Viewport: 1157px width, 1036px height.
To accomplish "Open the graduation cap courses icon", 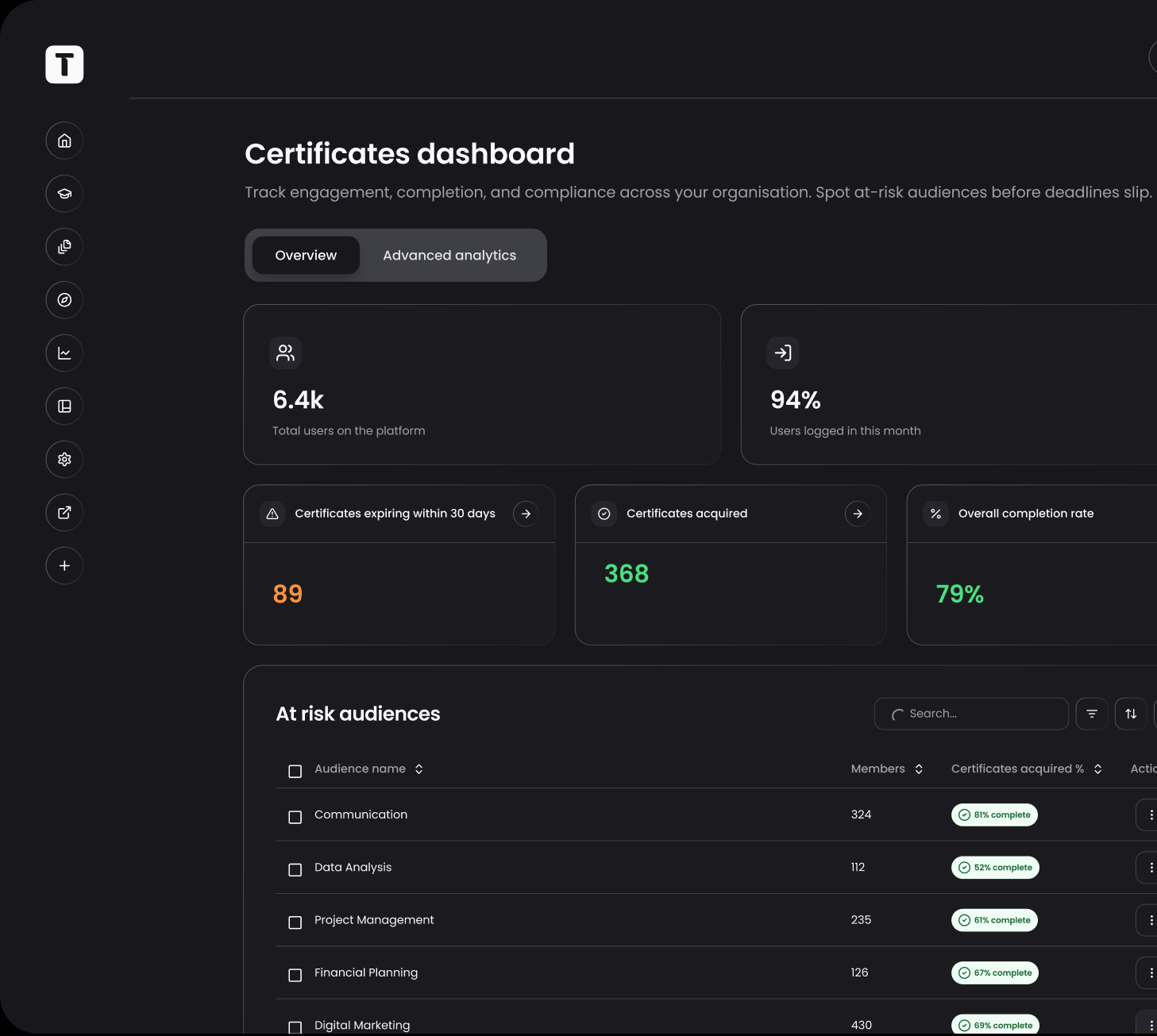I will (x=64, y=194).
